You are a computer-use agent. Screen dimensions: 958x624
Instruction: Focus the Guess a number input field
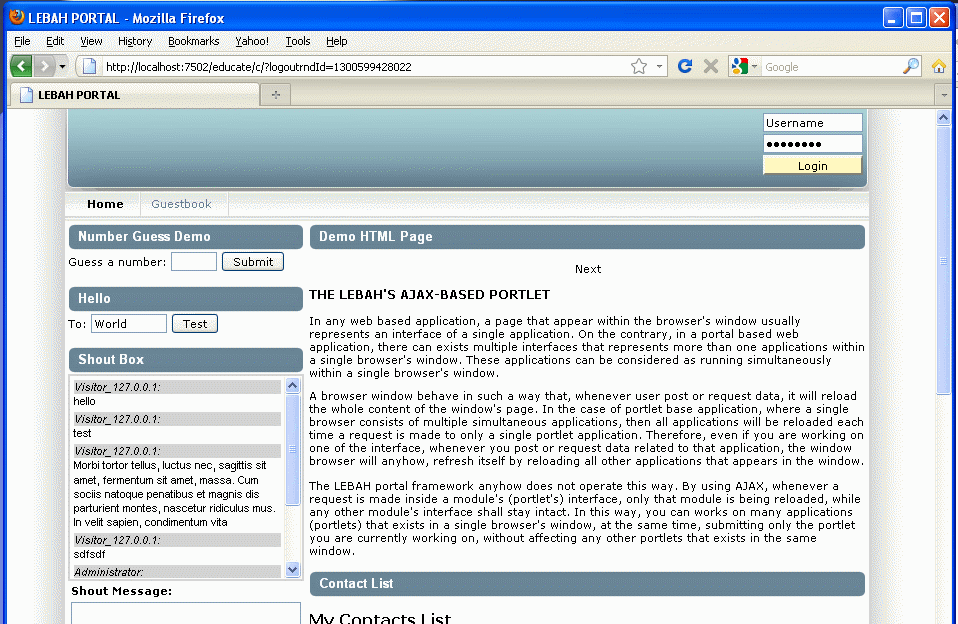(x=193, y=262)
